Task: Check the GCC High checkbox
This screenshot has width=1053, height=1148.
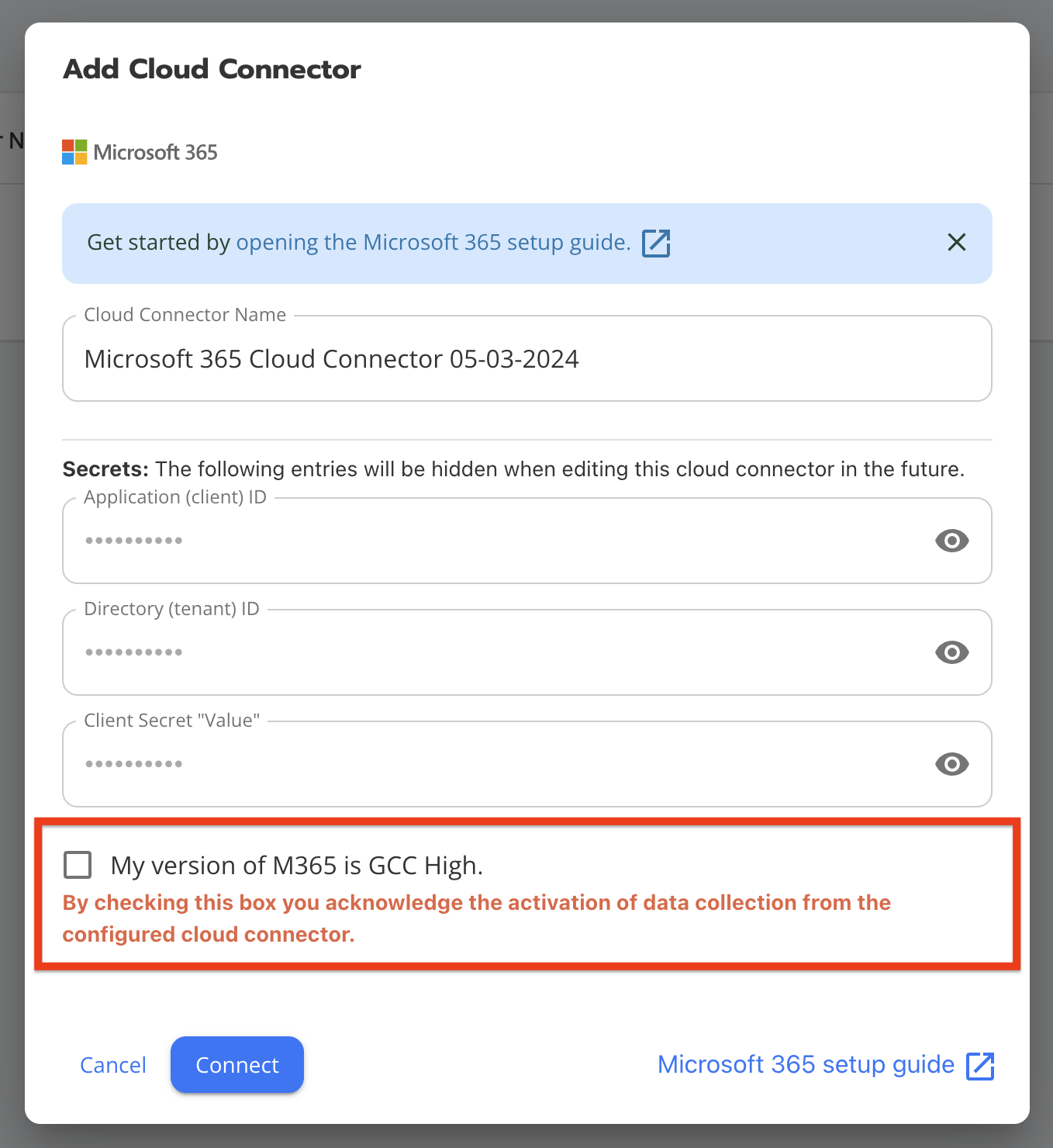Action: click(78, 865)
